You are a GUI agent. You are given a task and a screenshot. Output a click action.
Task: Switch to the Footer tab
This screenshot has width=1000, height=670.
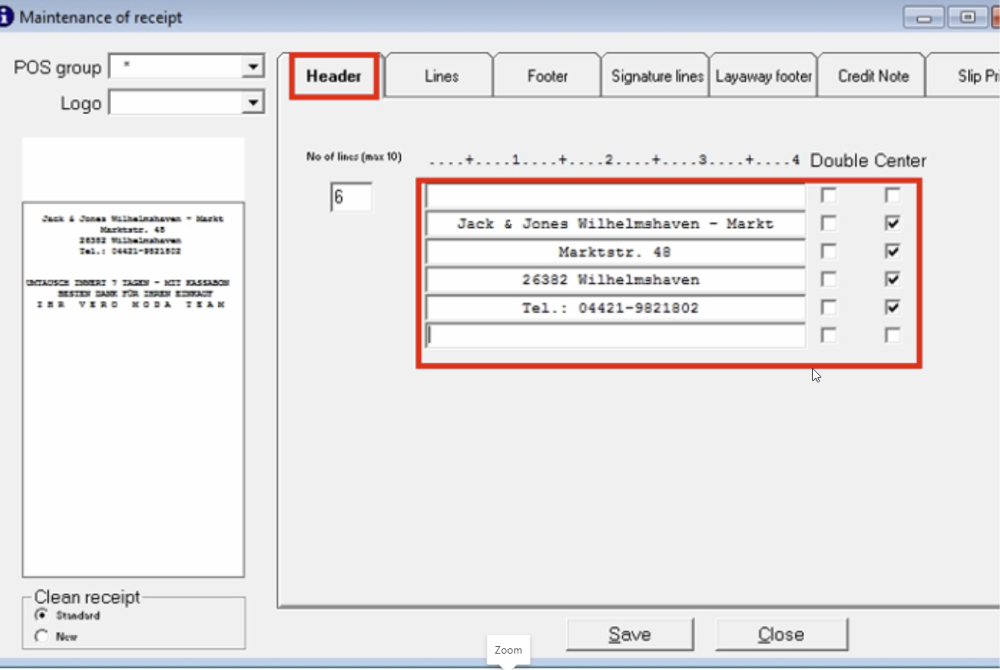[x=546, y=74]
